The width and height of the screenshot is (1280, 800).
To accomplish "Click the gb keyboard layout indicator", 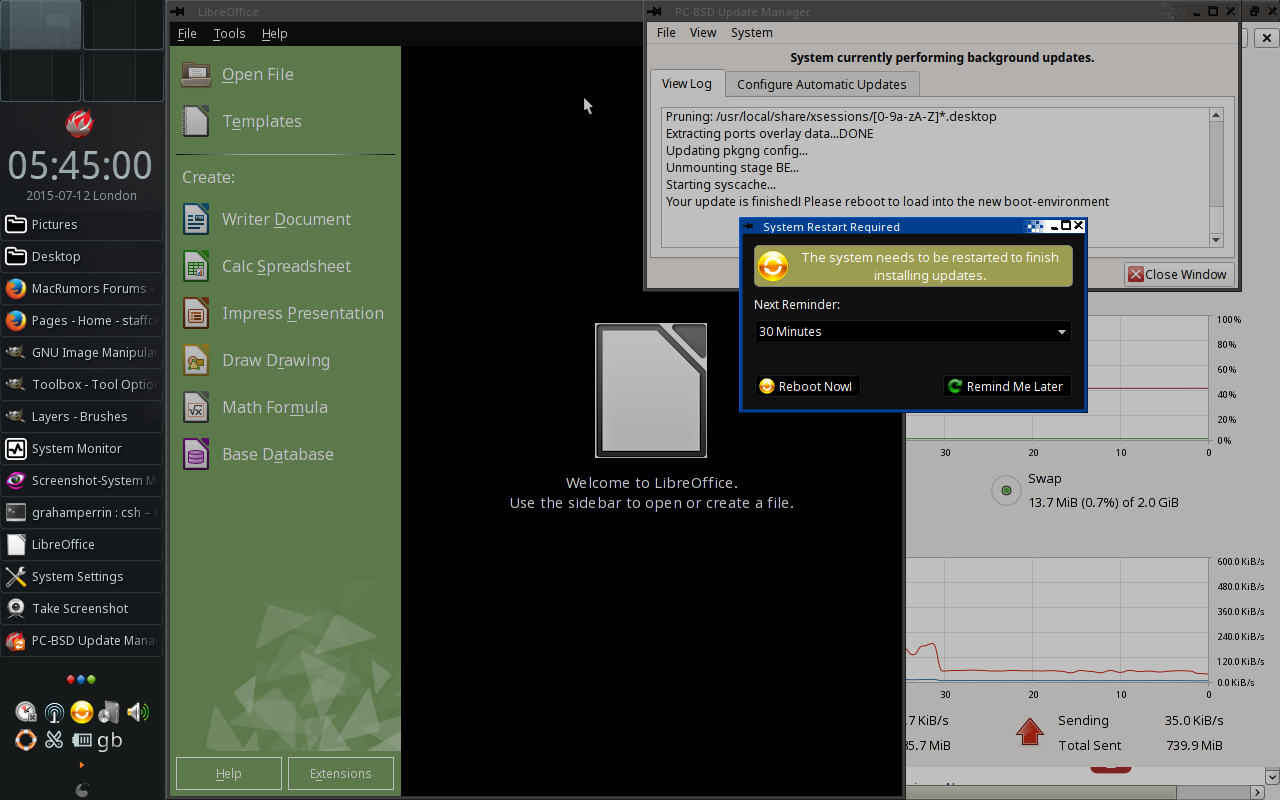I will pyautogui.click(x=110, y=740).
